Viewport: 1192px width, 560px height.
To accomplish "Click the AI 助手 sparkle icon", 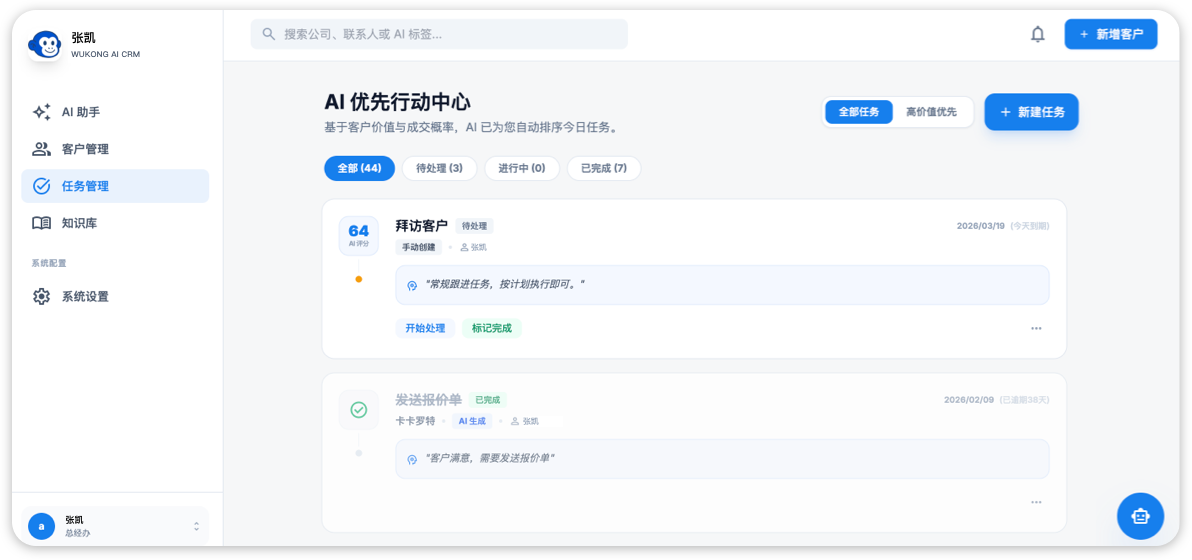I will (x=41, y=112).
